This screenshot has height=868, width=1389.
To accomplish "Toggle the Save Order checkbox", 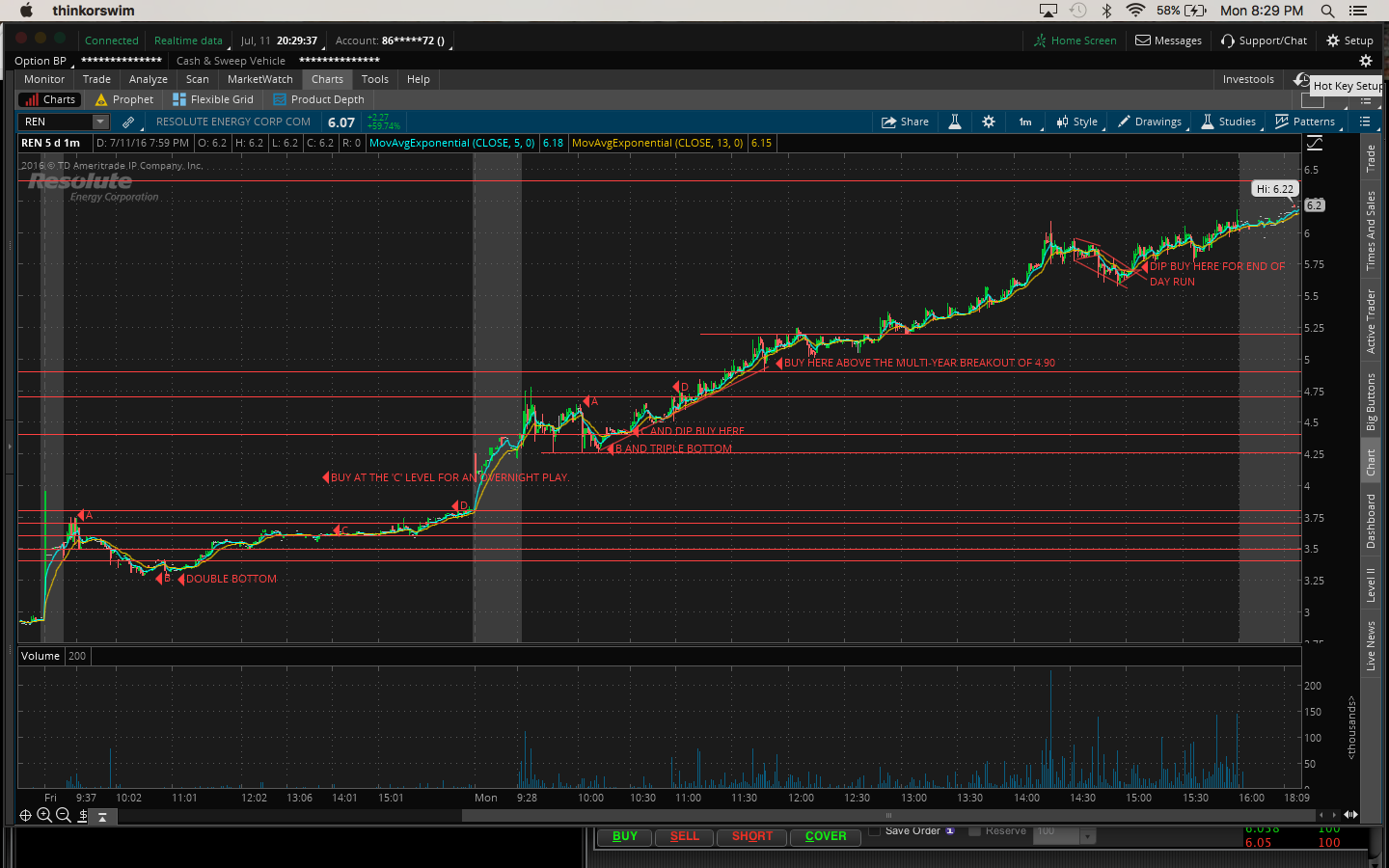I will coord(875,830).
